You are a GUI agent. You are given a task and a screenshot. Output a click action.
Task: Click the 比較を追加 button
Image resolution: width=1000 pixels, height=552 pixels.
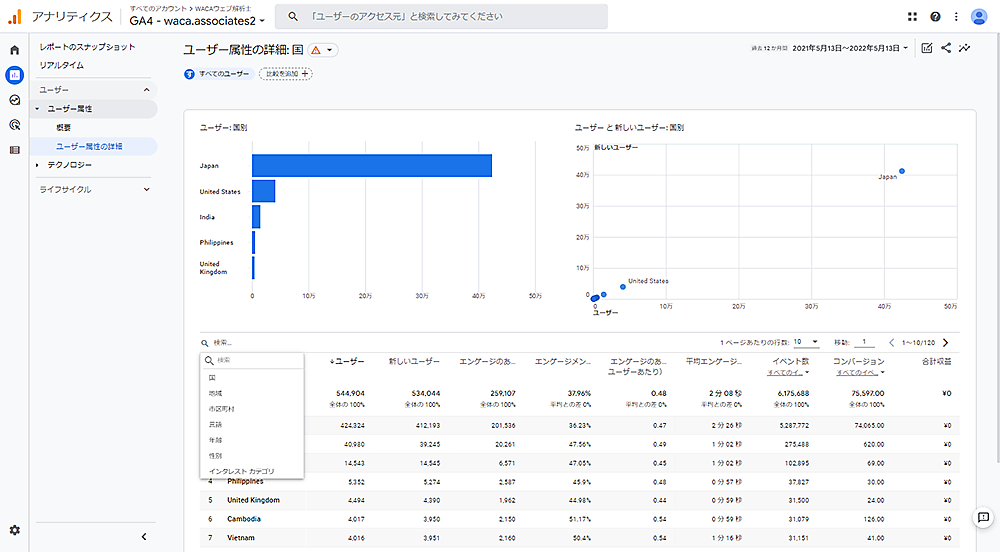[286, 74]
